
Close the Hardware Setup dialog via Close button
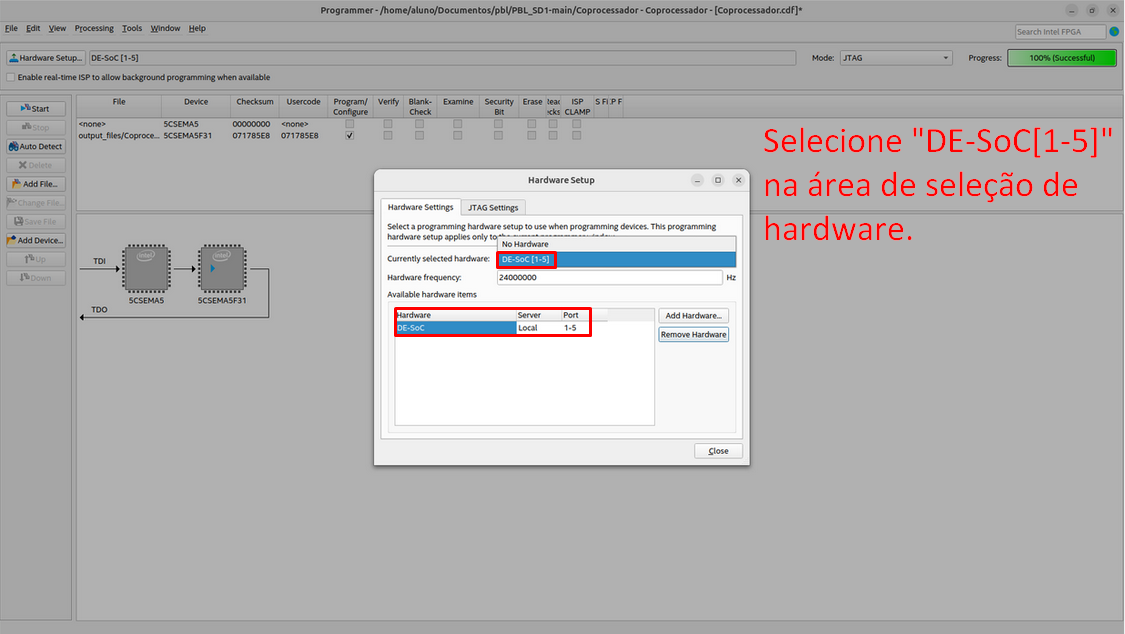(718, 451)
